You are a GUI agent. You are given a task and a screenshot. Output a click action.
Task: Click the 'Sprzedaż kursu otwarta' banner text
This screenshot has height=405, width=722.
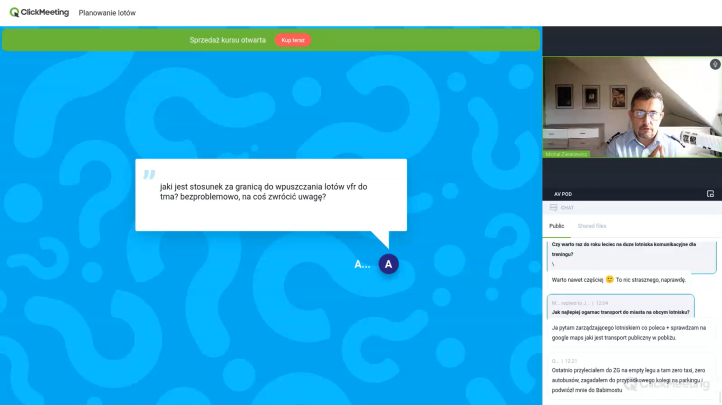click(227, 40)
